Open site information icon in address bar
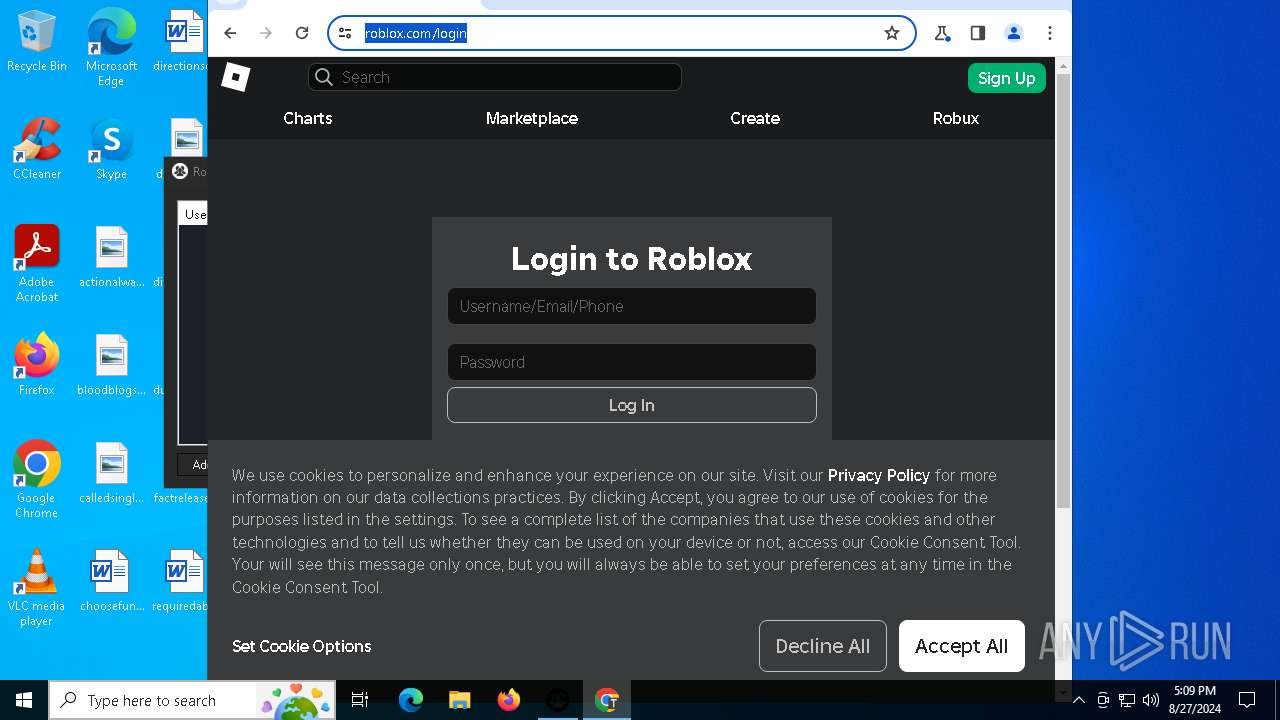The width and height of the screenshot is (1280, 720). pyautogui.click(x=345, y=33)
